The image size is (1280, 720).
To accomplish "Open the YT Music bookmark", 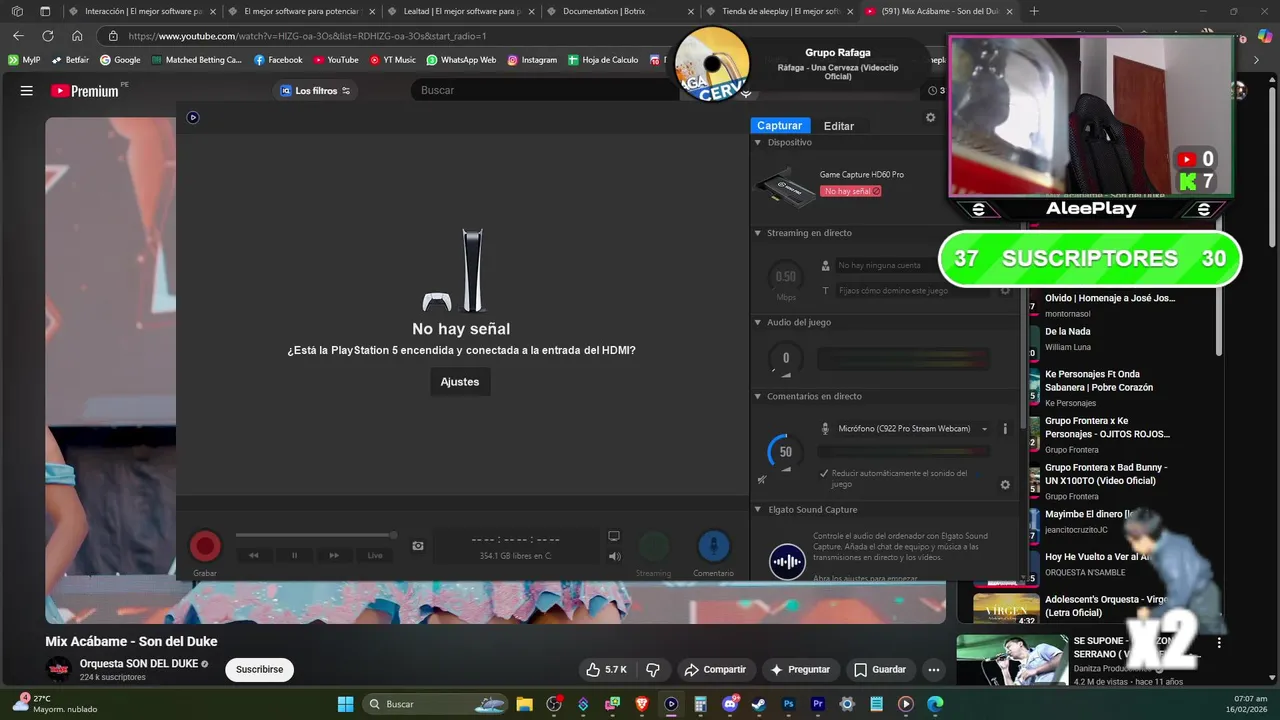I will [x=392, y=60].
